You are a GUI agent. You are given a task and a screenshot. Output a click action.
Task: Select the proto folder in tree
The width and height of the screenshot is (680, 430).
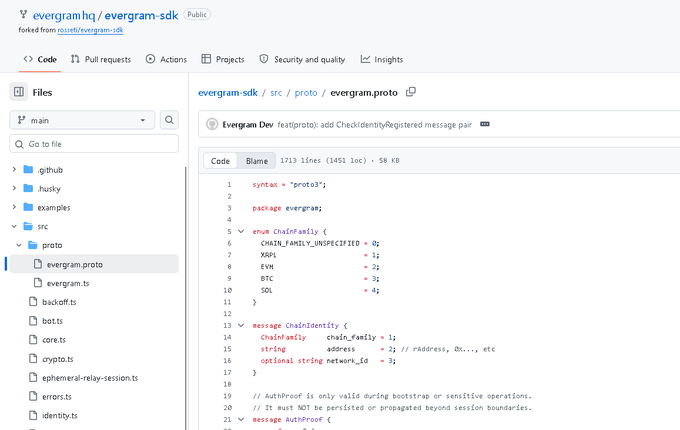[x=52, y=245]
